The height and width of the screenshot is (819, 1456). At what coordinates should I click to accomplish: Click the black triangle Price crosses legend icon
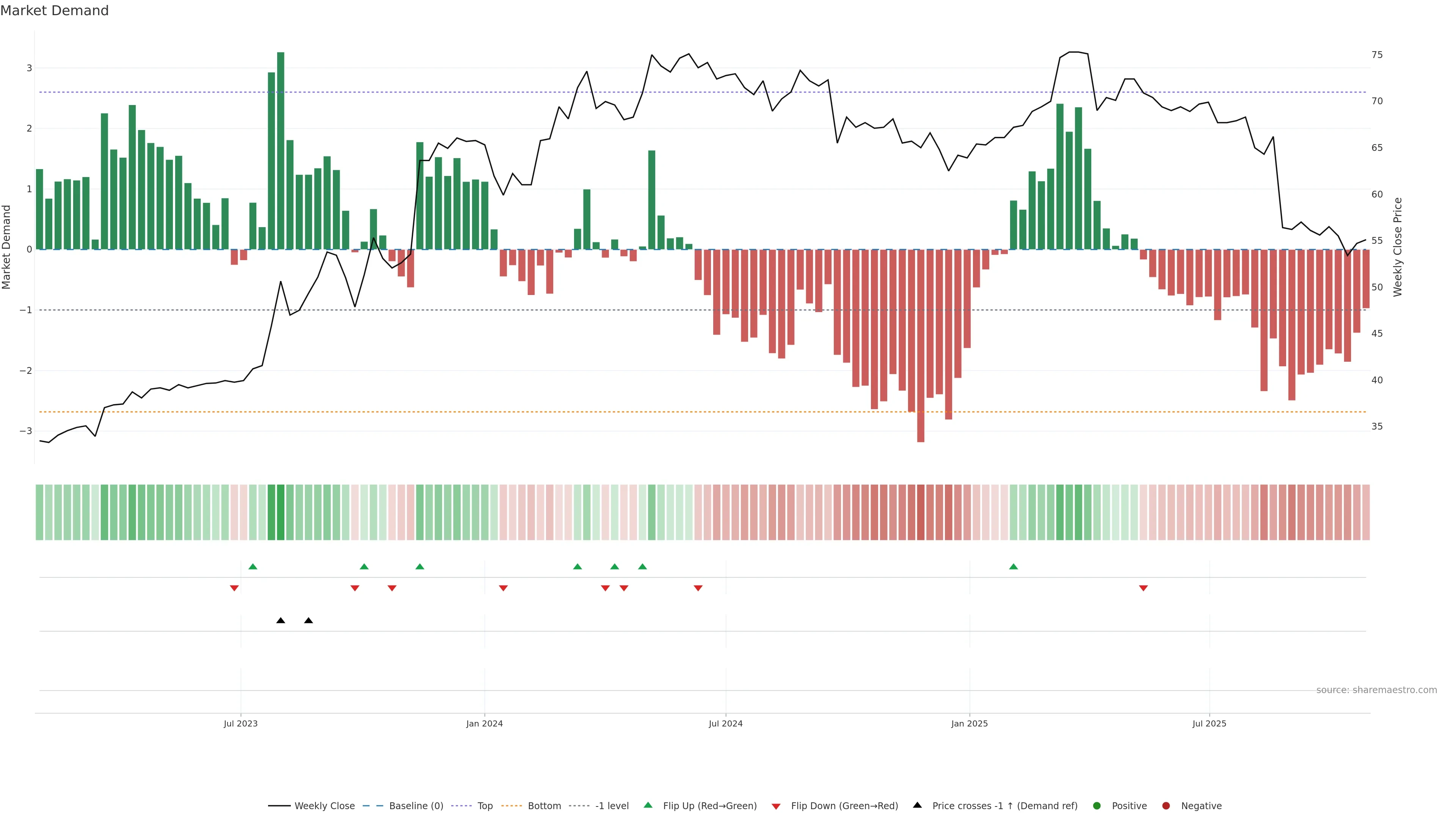(x=917, y=805)
